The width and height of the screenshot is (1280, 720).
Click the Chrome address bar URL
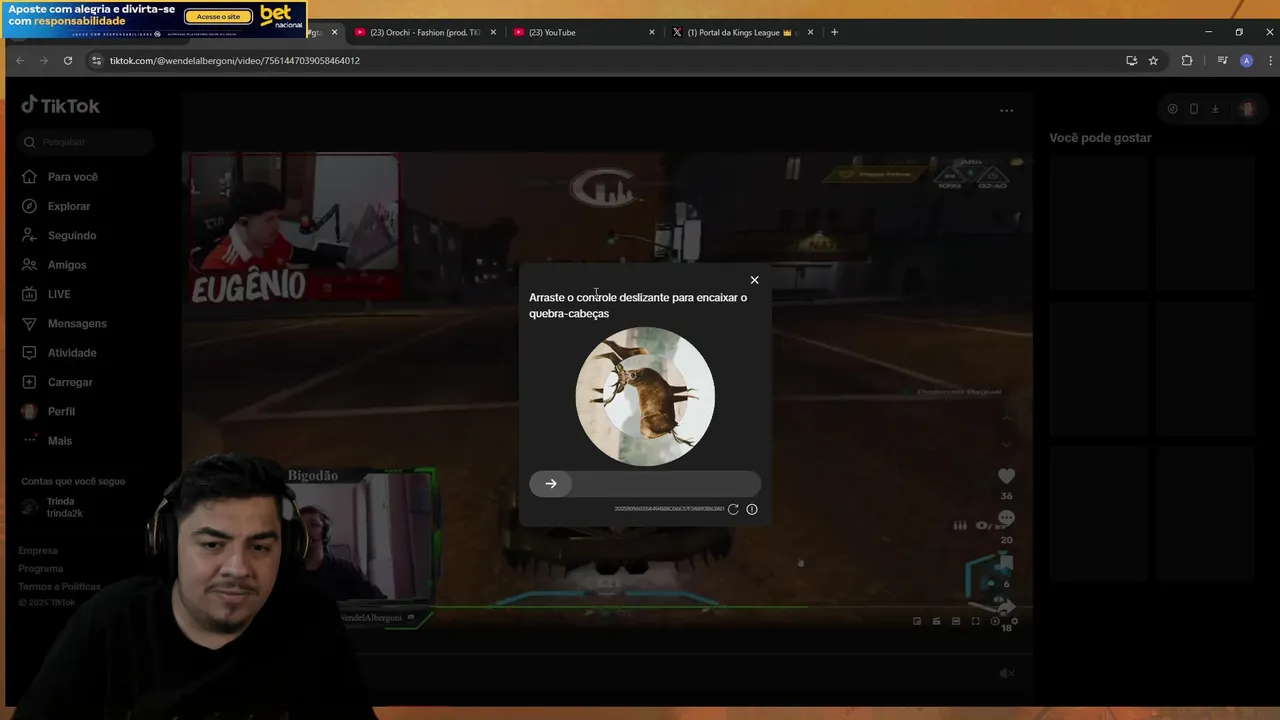coord(235,61)
